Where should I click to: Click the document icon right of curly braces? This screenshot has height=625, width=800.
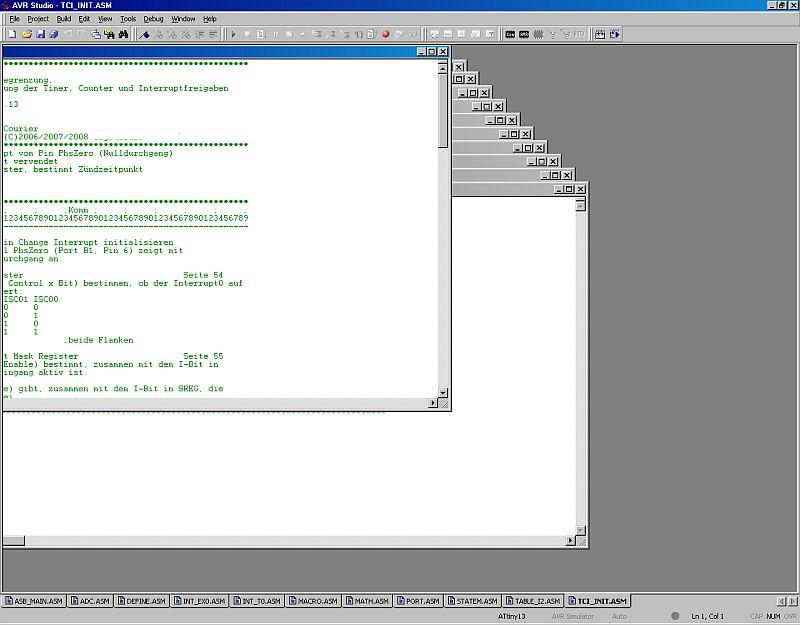tap(372, 34)
